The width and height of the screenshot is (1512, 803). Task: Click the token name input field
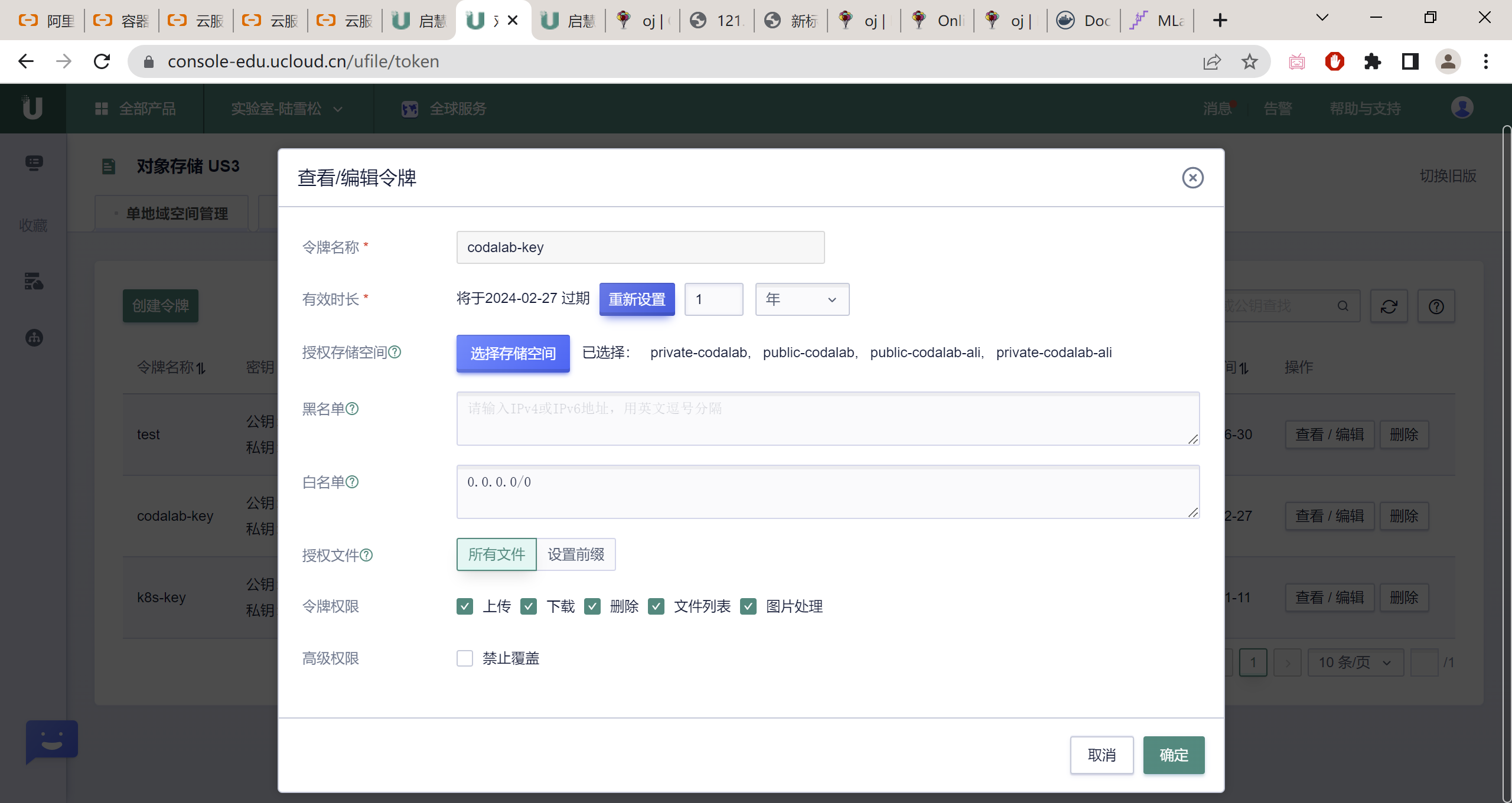tap(640, 247)
